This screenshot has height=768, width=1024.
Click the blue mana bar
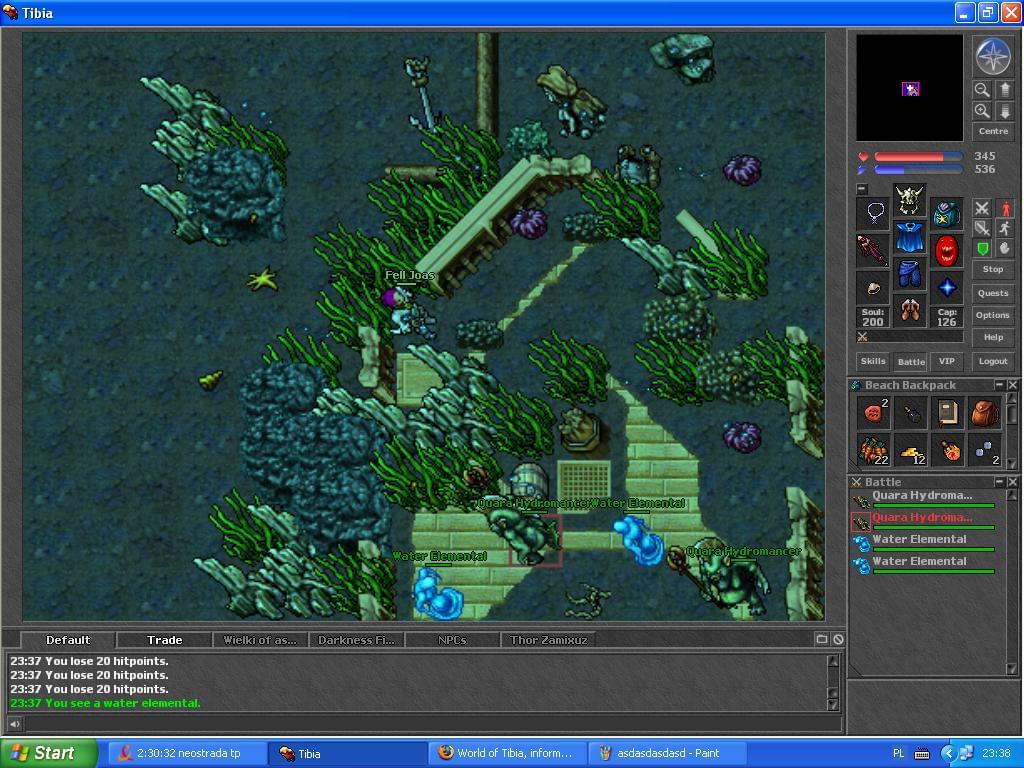tap(918, 170)
